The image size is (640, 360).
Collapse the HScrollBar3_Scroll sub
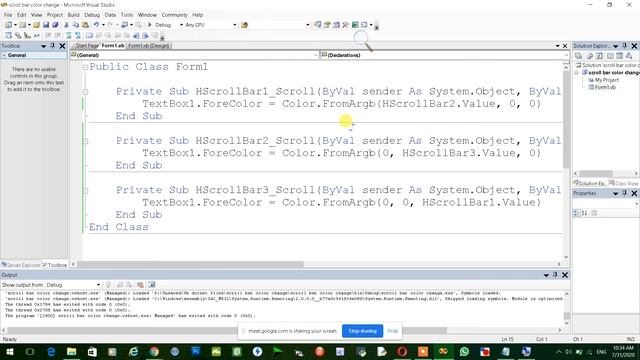coord(85,191)
